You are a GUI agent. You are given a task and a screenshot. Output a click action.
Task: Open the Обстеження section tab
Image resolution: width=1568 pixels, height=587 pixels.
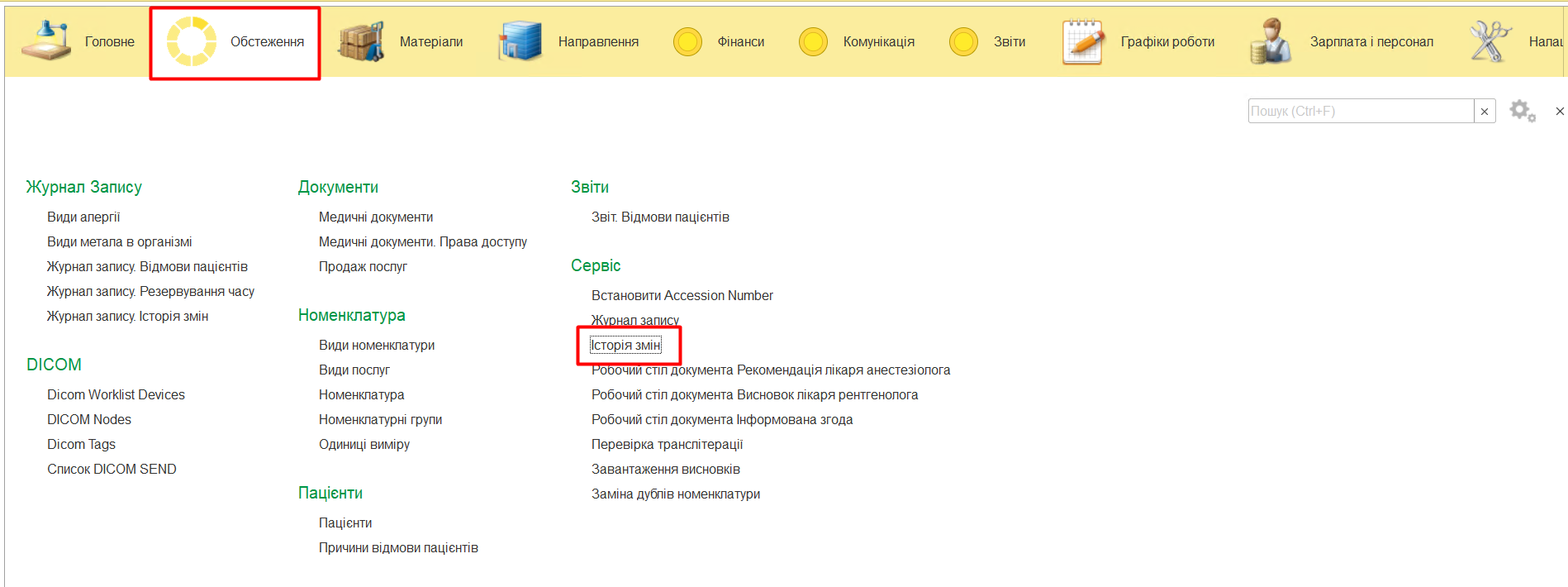pos(235,42)
